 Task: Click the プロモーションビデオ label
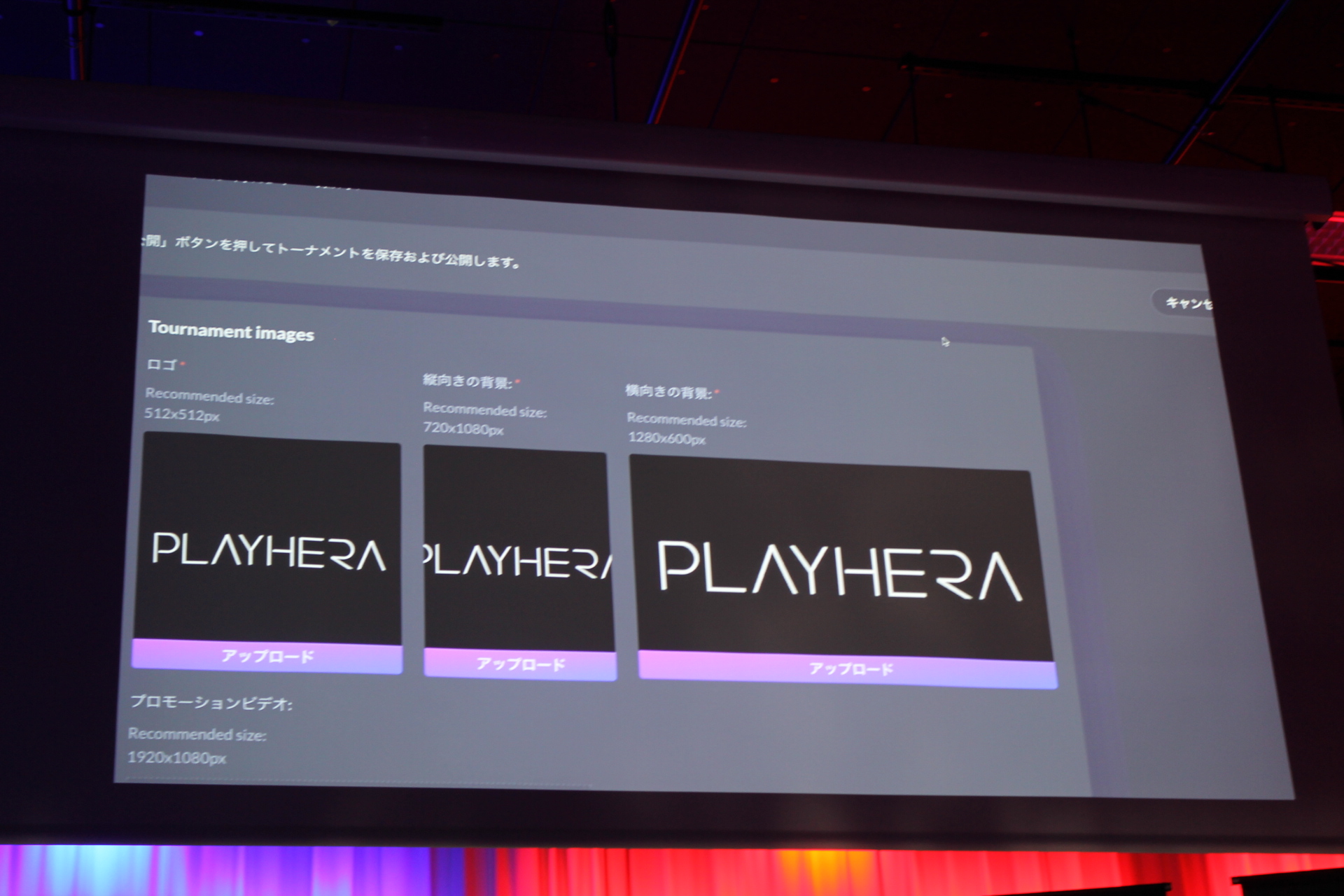click(211, 703)
